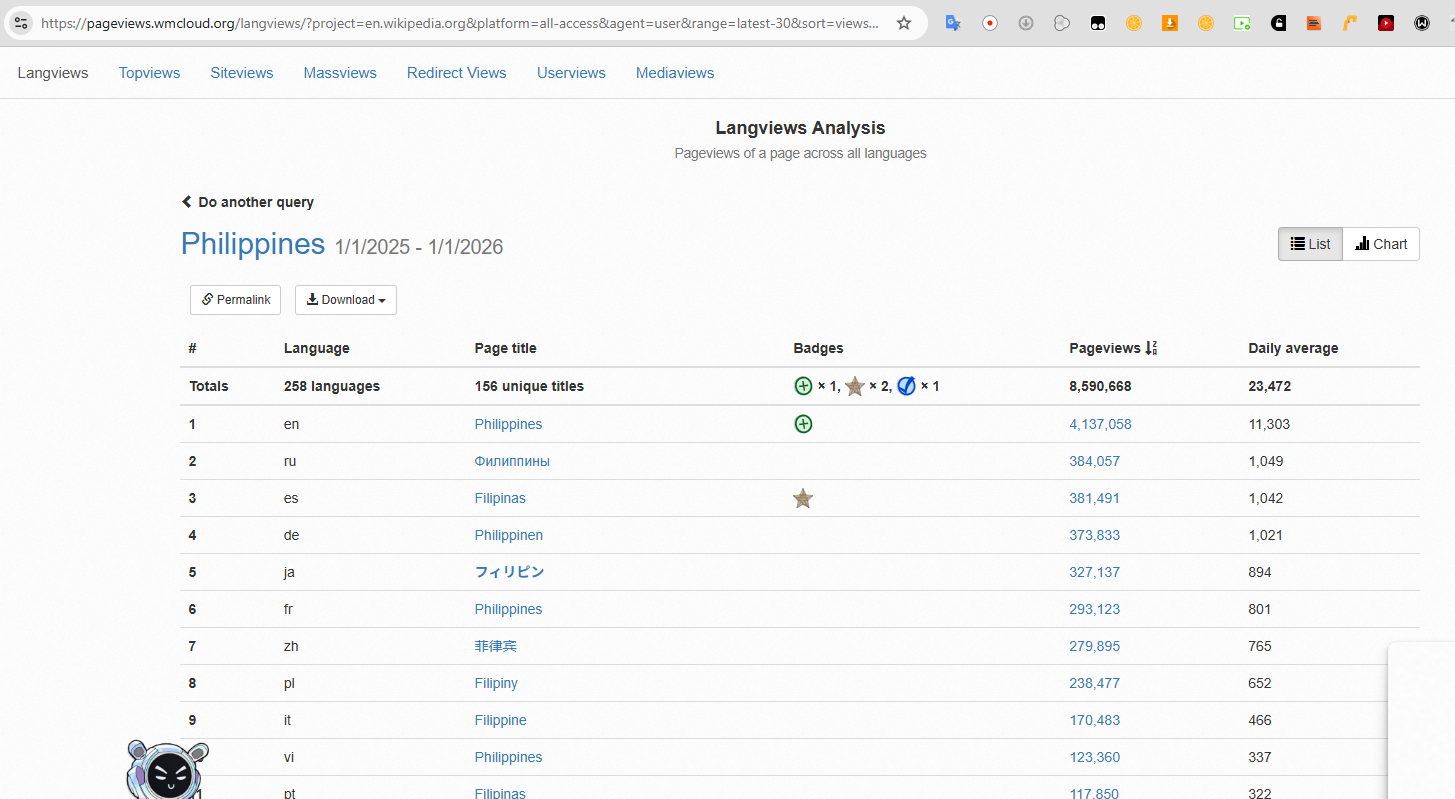Open Redirect Views tool

(457, 73)
